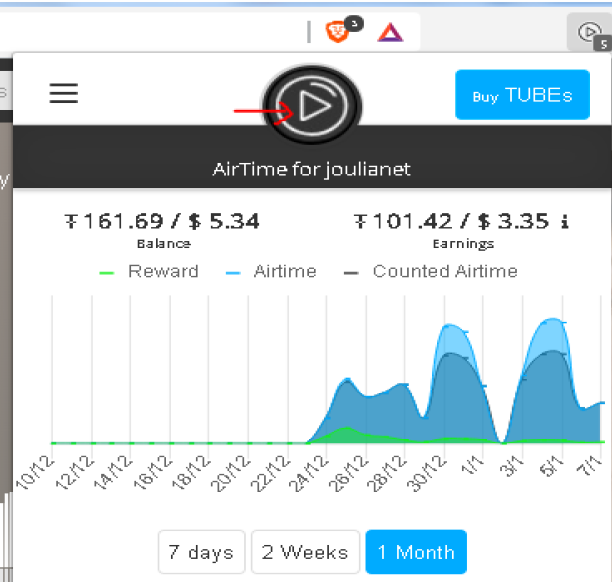Click the AirTime for joulianet heading
The width and height of the screenshot is (612, 584).
point(311,170)
